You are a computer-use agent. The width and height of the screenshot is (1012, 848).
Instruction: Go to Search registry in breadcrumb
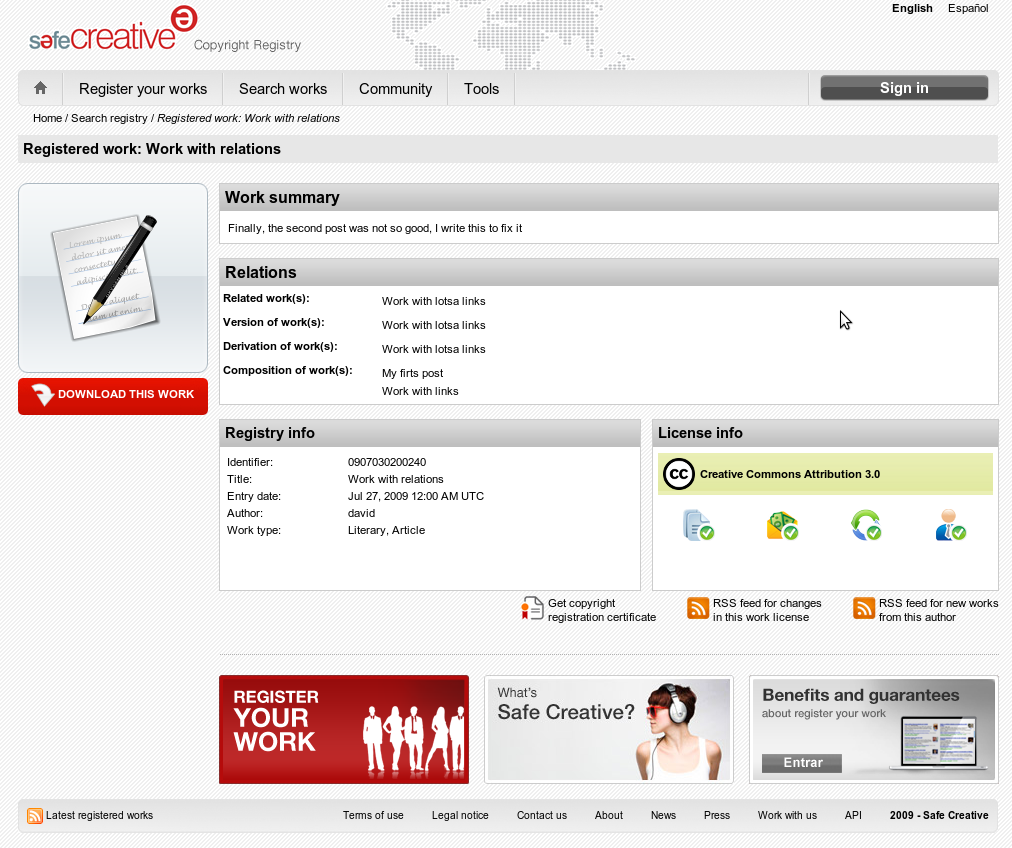click(109, 118)
